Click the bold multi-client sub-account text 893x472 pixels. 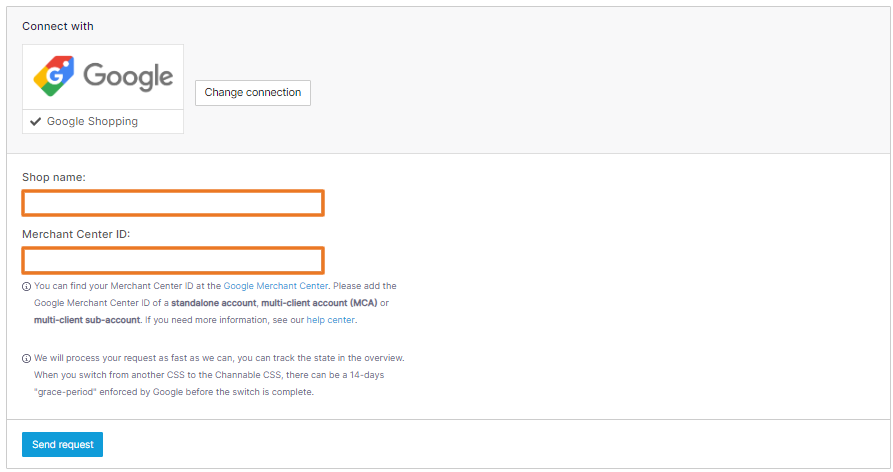tap(87, 320)
